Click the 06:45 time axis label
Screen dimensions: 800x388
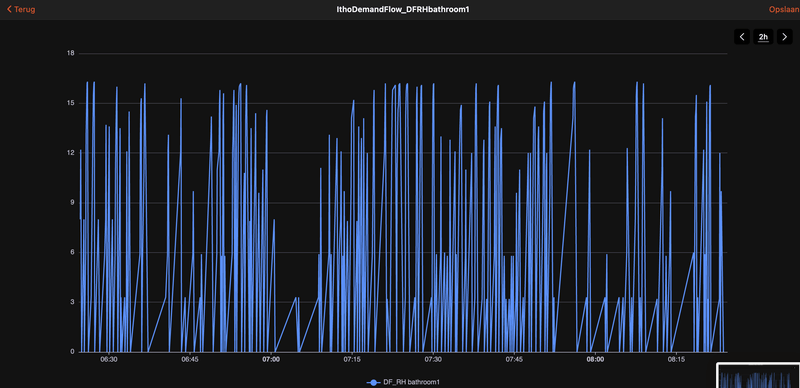click(190, 359)
